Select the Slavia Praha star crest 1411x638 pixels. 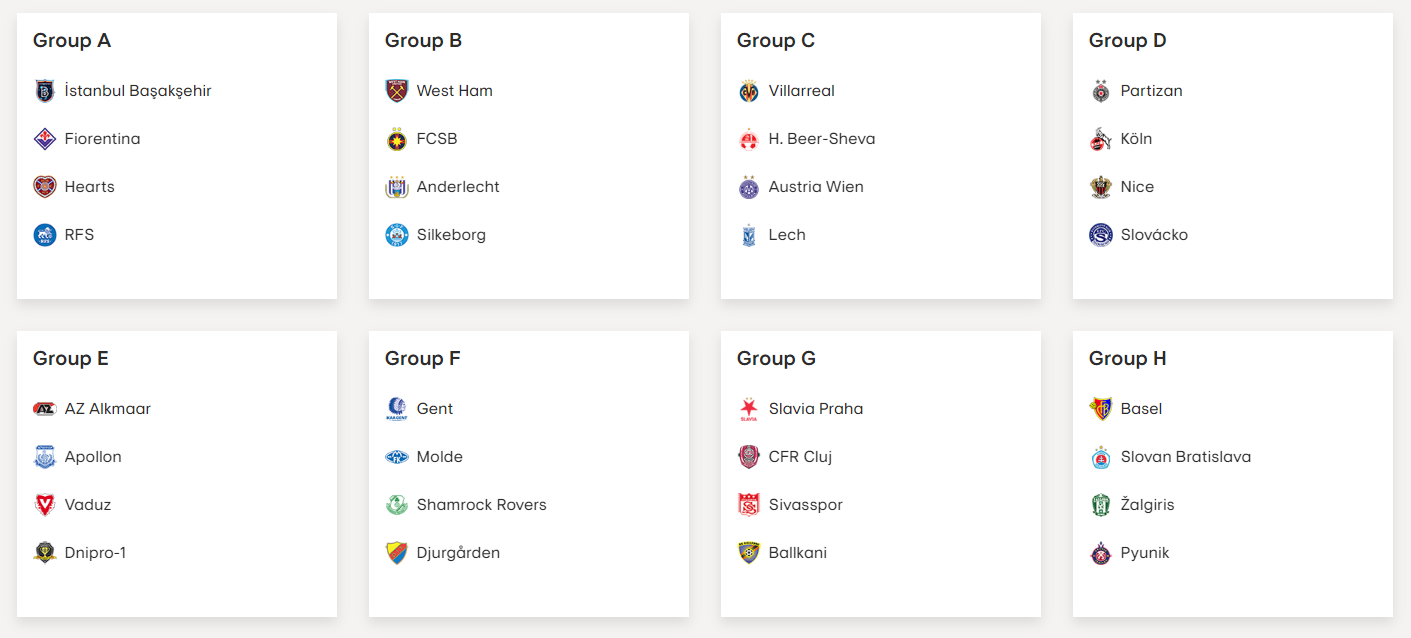click(x=749, y=409)
